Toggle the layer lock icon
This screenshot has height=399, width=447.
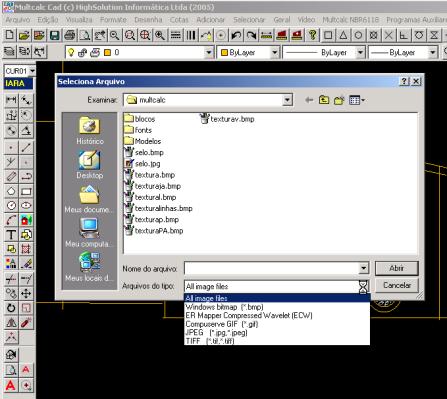coord(82,52)
